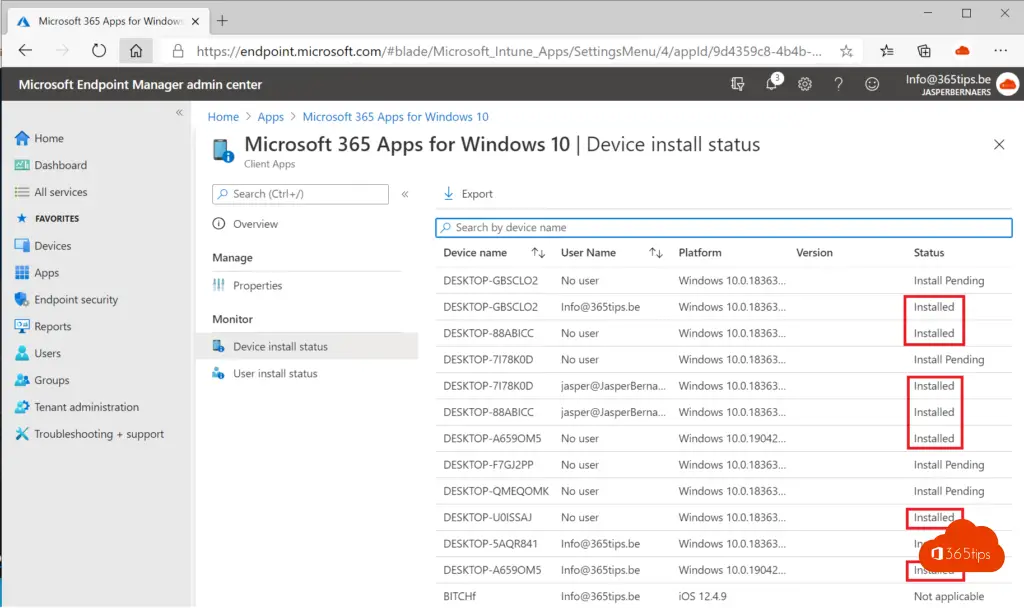Screen dimensions: 1024x608
Task: Select DESKTOP-5AQR841 device row
Action: click(x=724, y=543)
